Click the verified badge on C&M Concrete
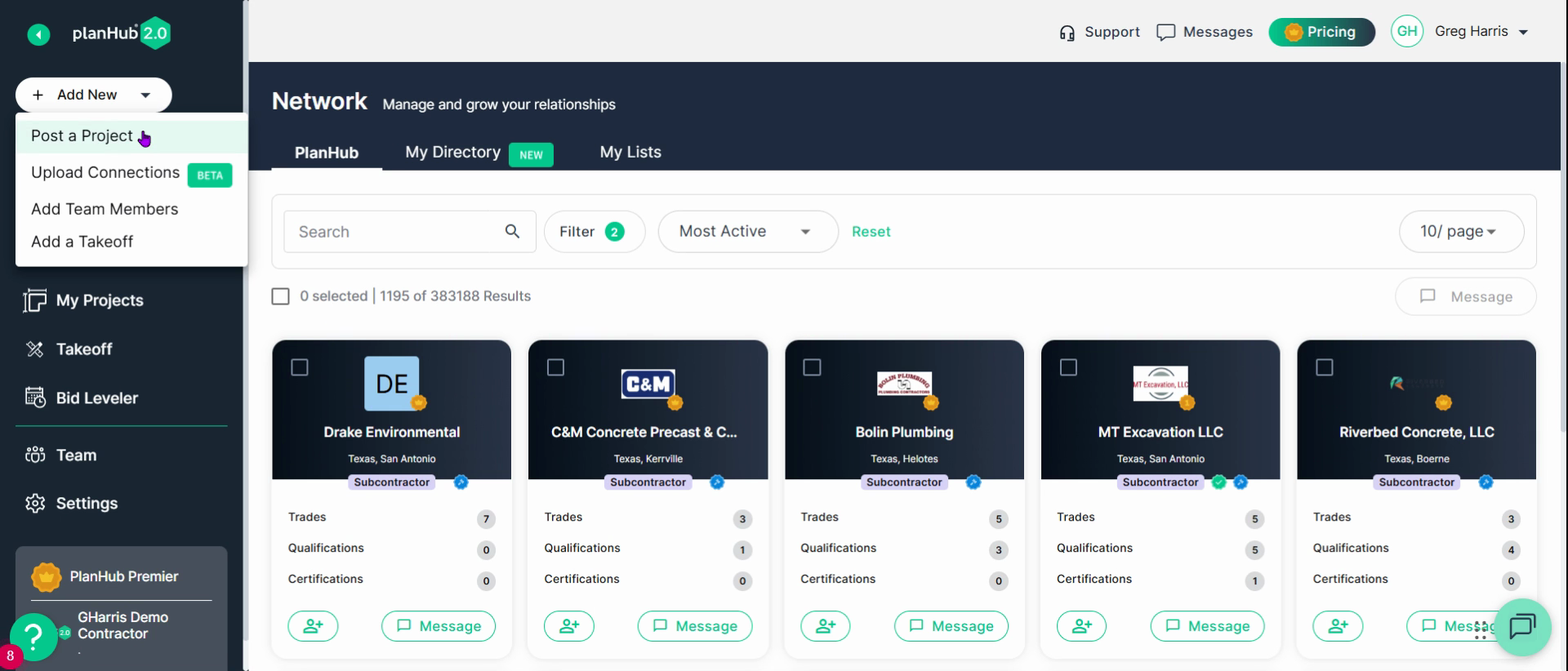 tap(717, 482)
